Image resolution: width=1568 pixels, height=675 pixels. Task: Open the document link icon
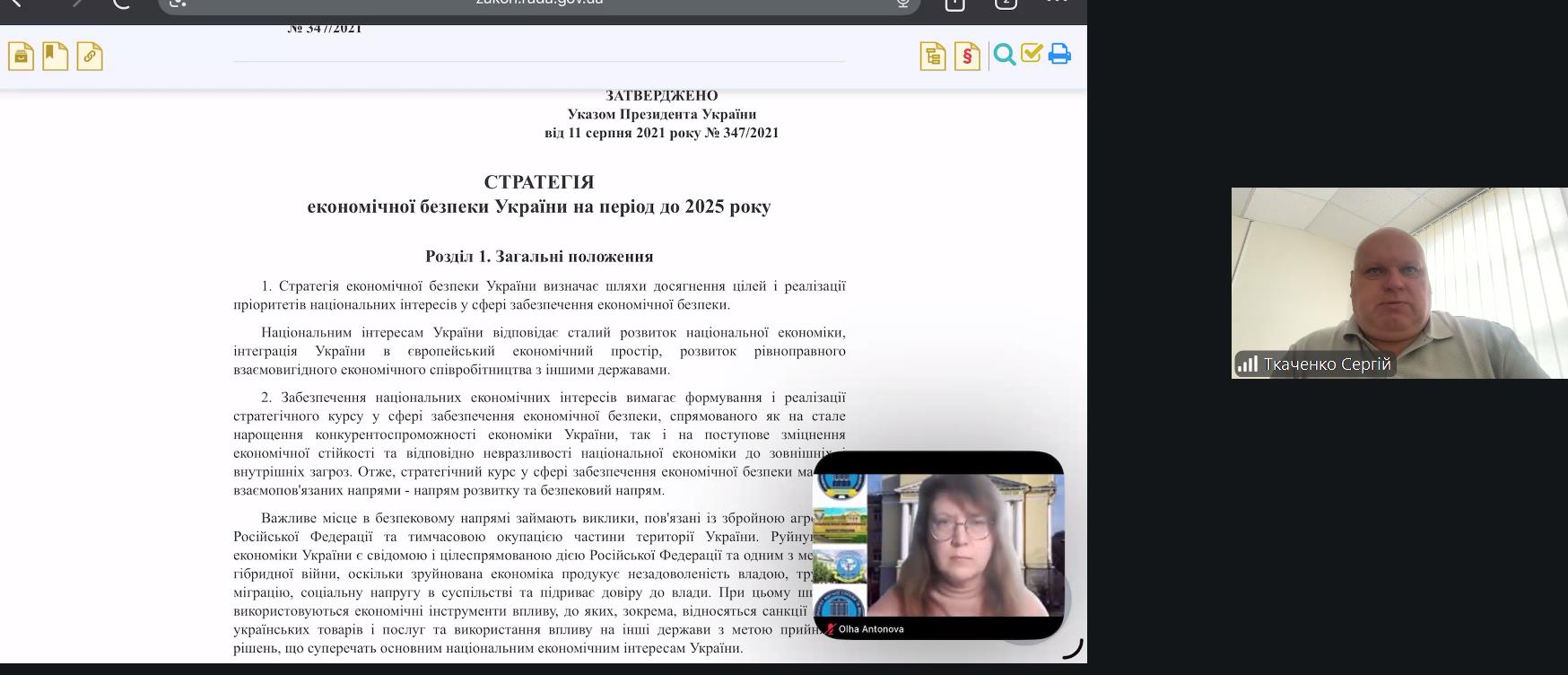coord(90,57)
